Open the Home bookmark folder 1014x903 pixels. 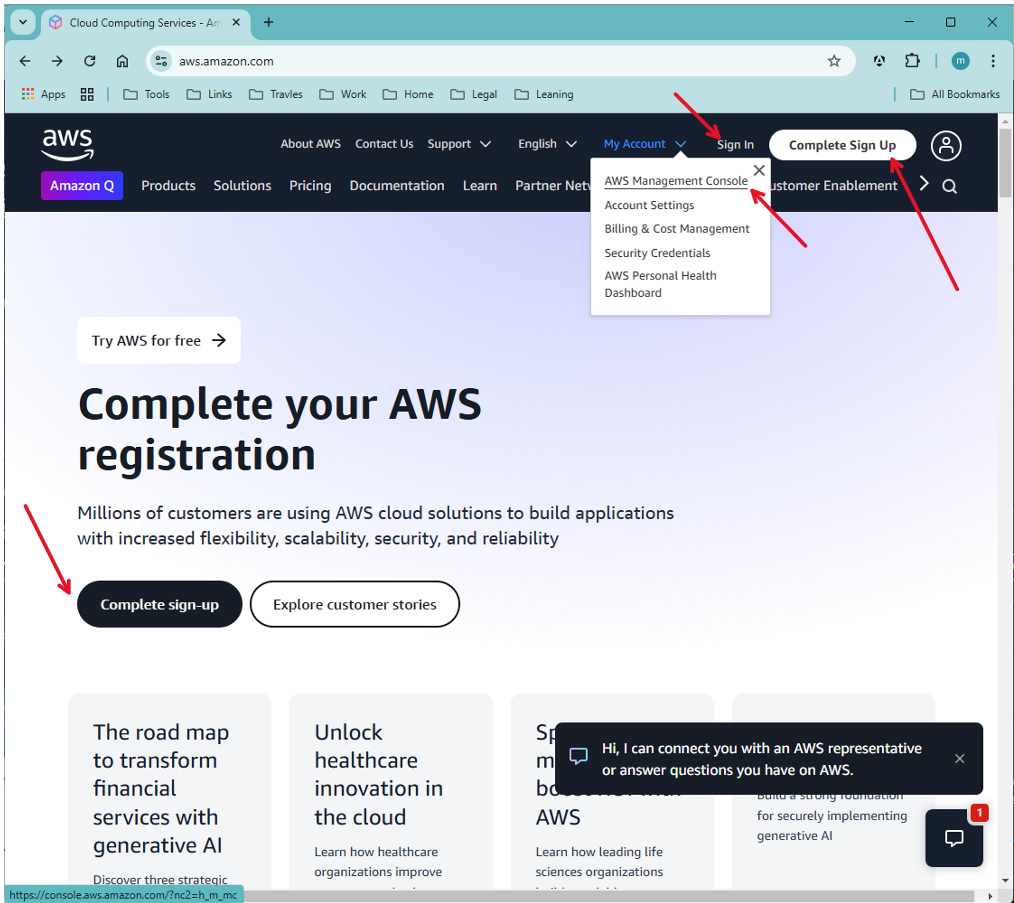click(x=408, y=94)
